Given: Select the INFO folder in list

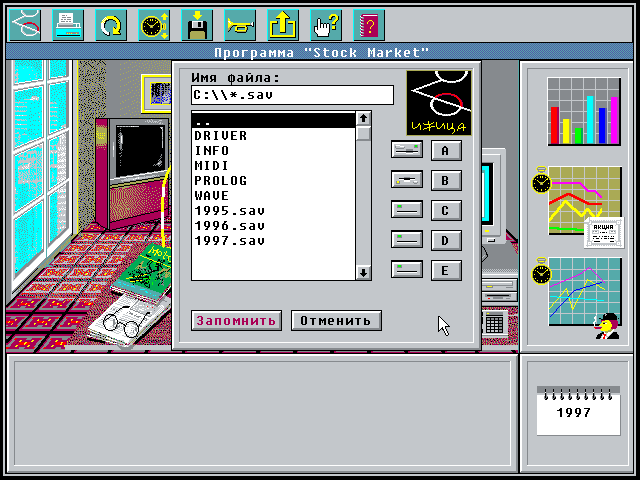Looking at the screenshot, I should coord(273,151).
